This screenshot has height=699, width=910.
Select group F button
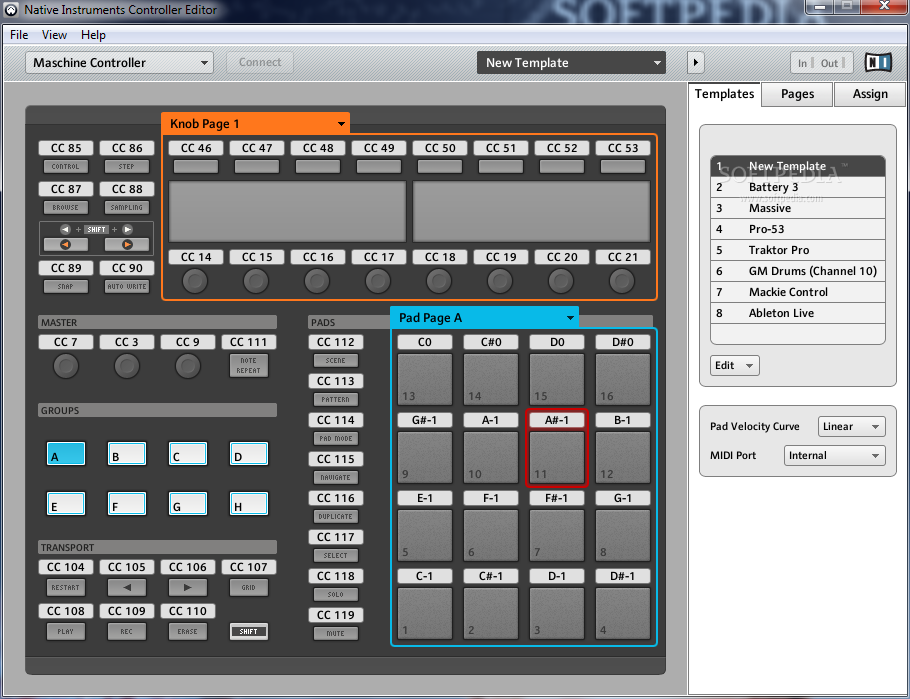click(x=127, y=503)
